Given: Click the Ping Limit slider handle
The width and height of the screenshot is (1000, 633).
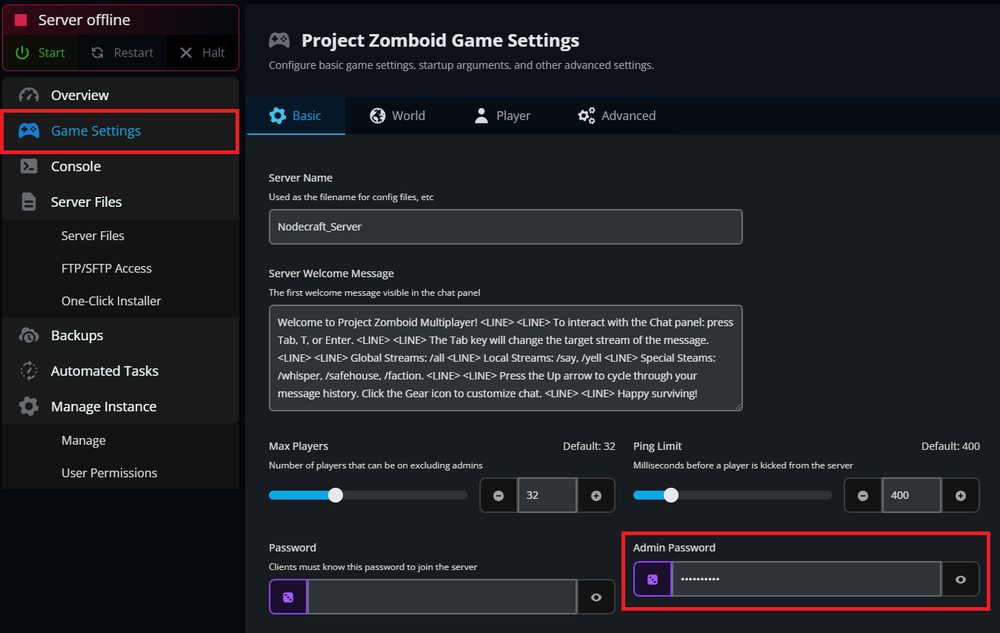Looking at the screenshot, I should [x=670, y=494].
